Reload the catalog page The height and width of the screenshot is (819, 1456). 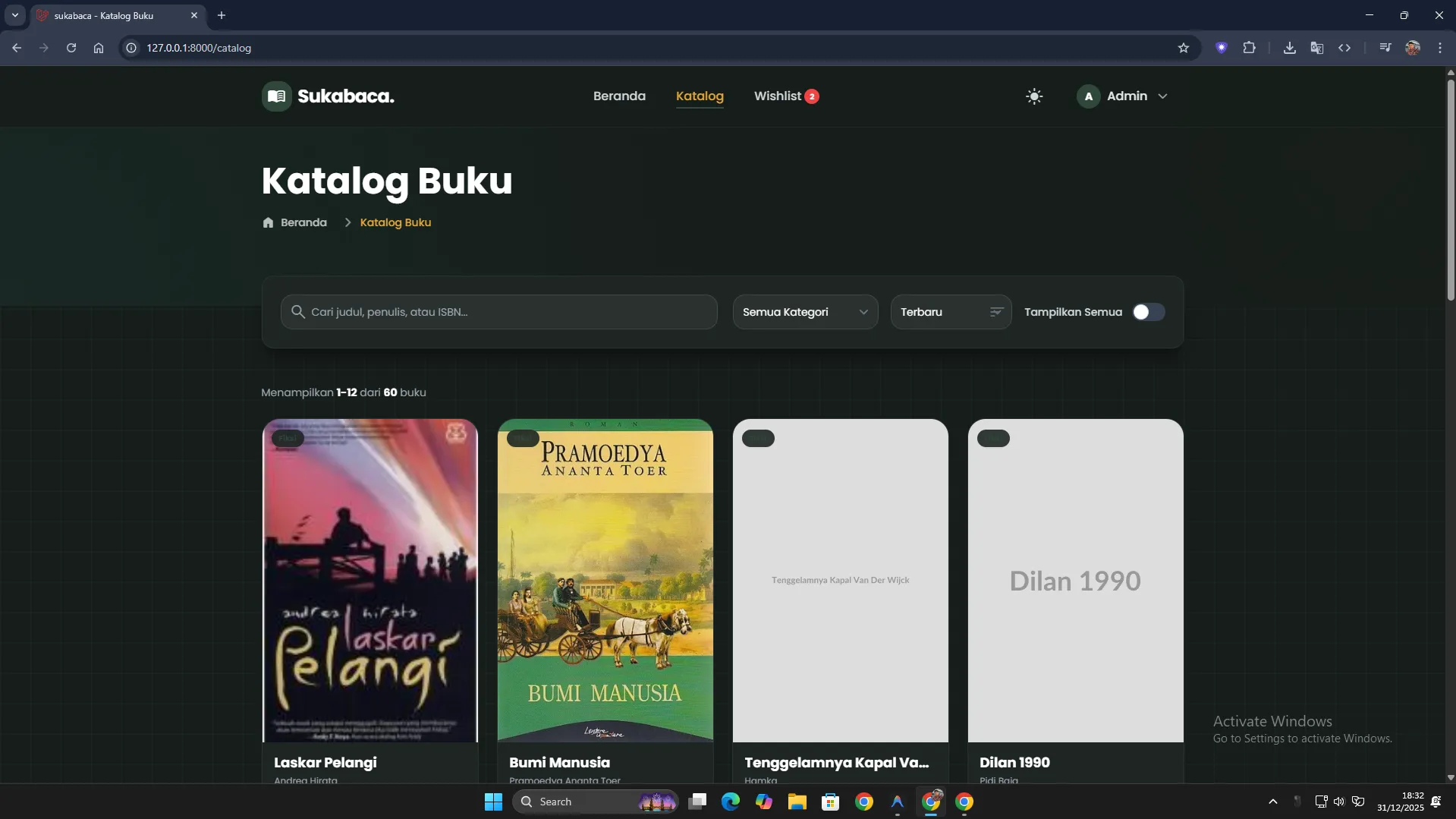(x=71, y=48)
